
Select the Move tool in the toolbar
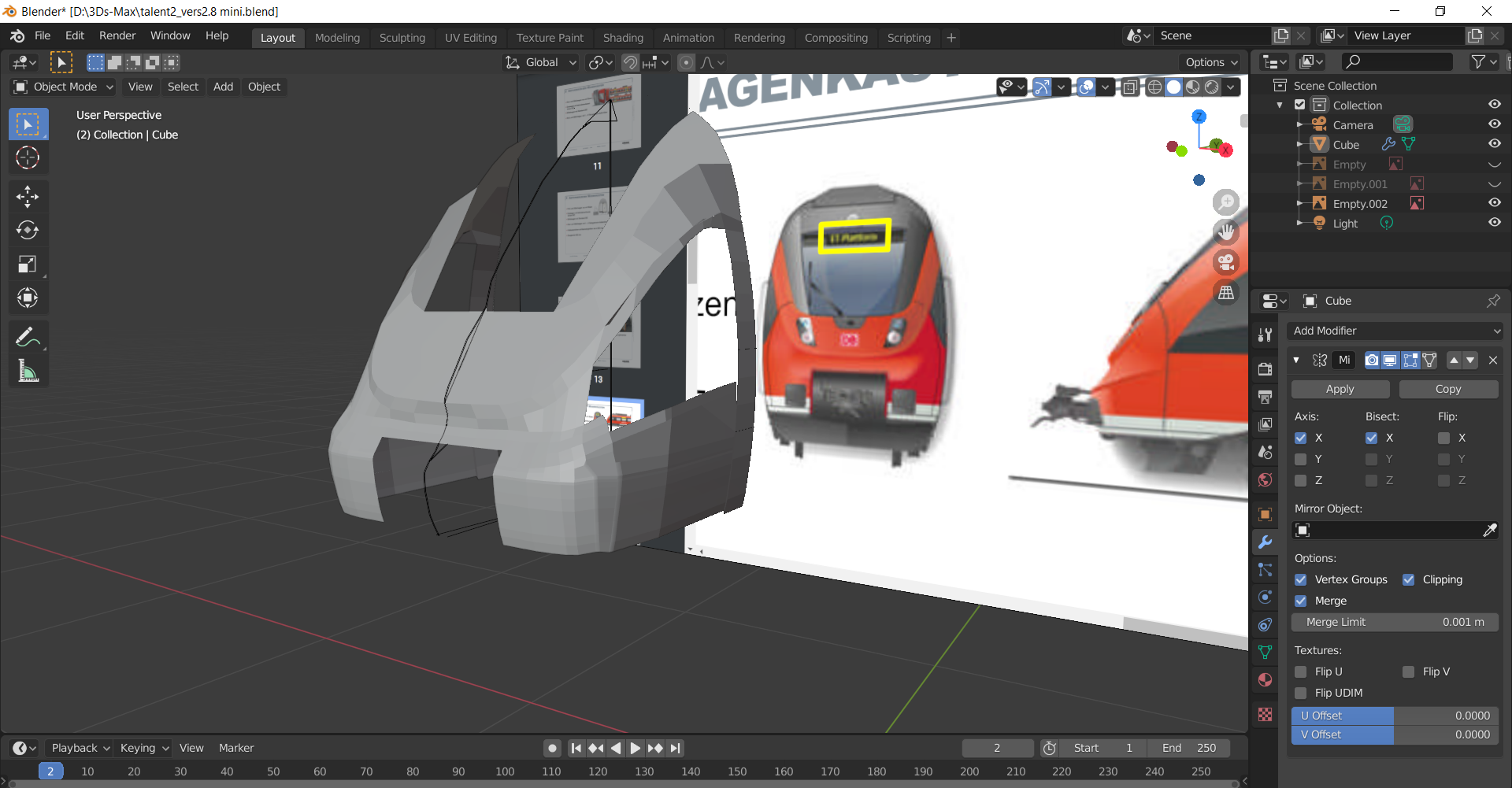click(x=28, y=196)
